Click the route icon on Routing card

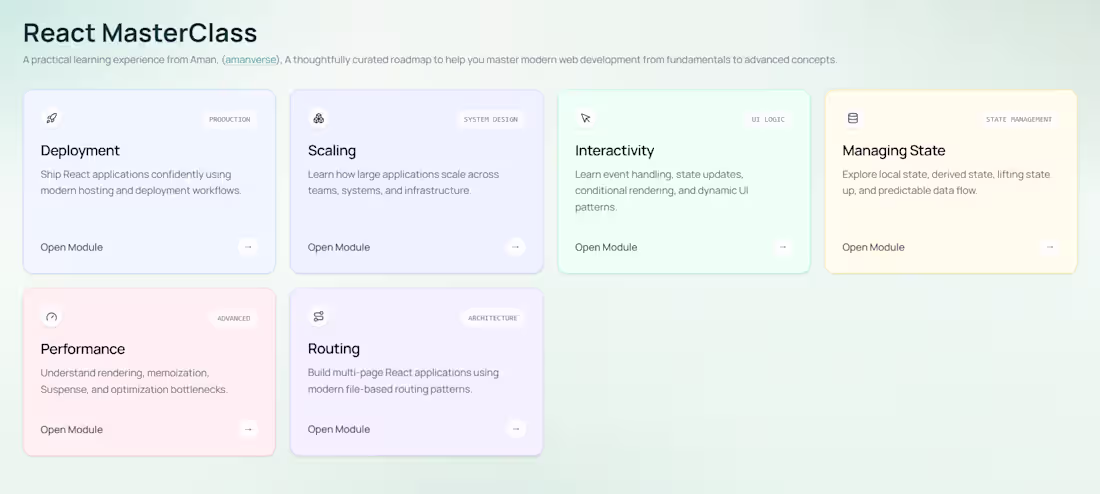318,317
